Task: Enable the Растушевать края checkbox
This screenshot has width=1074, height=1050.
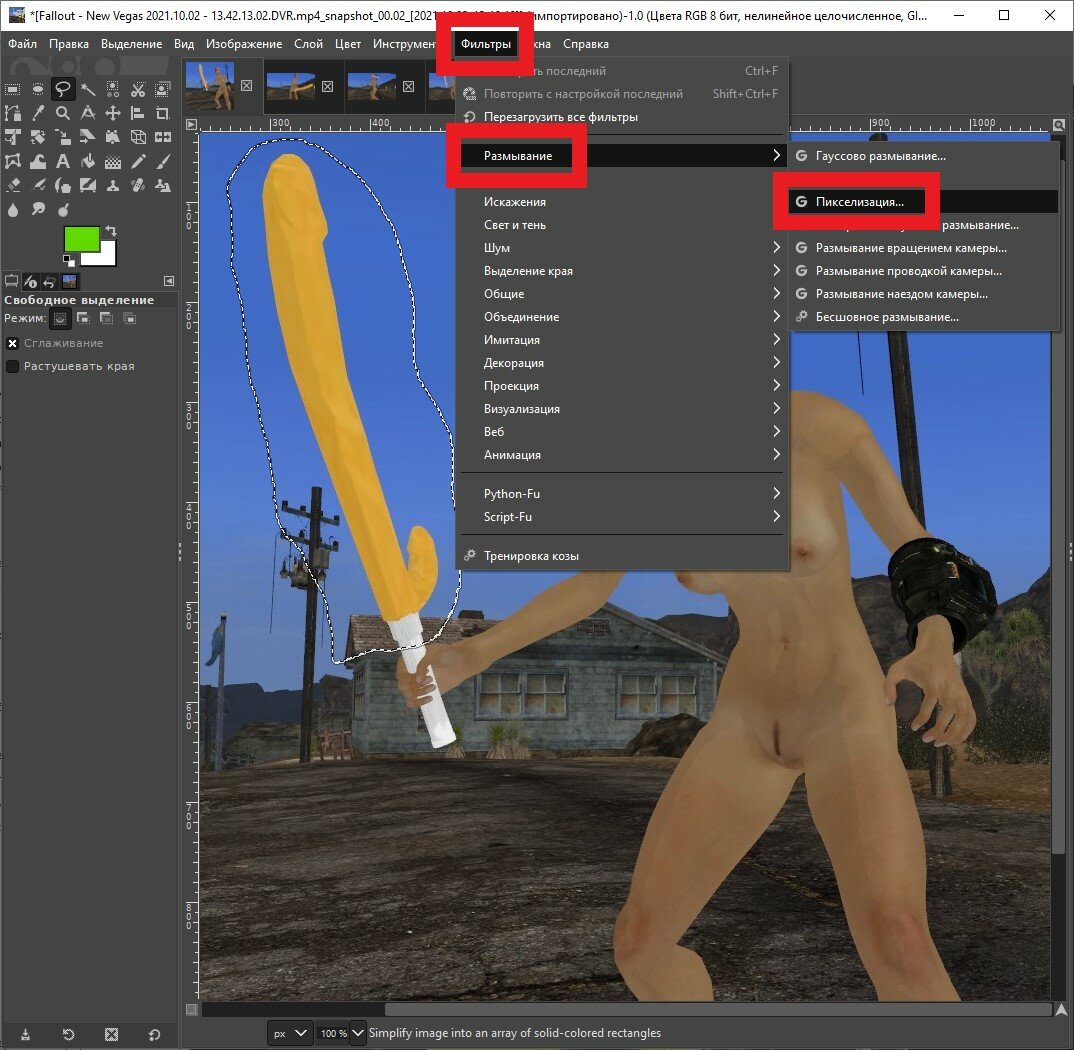Action: coord(13,366)
